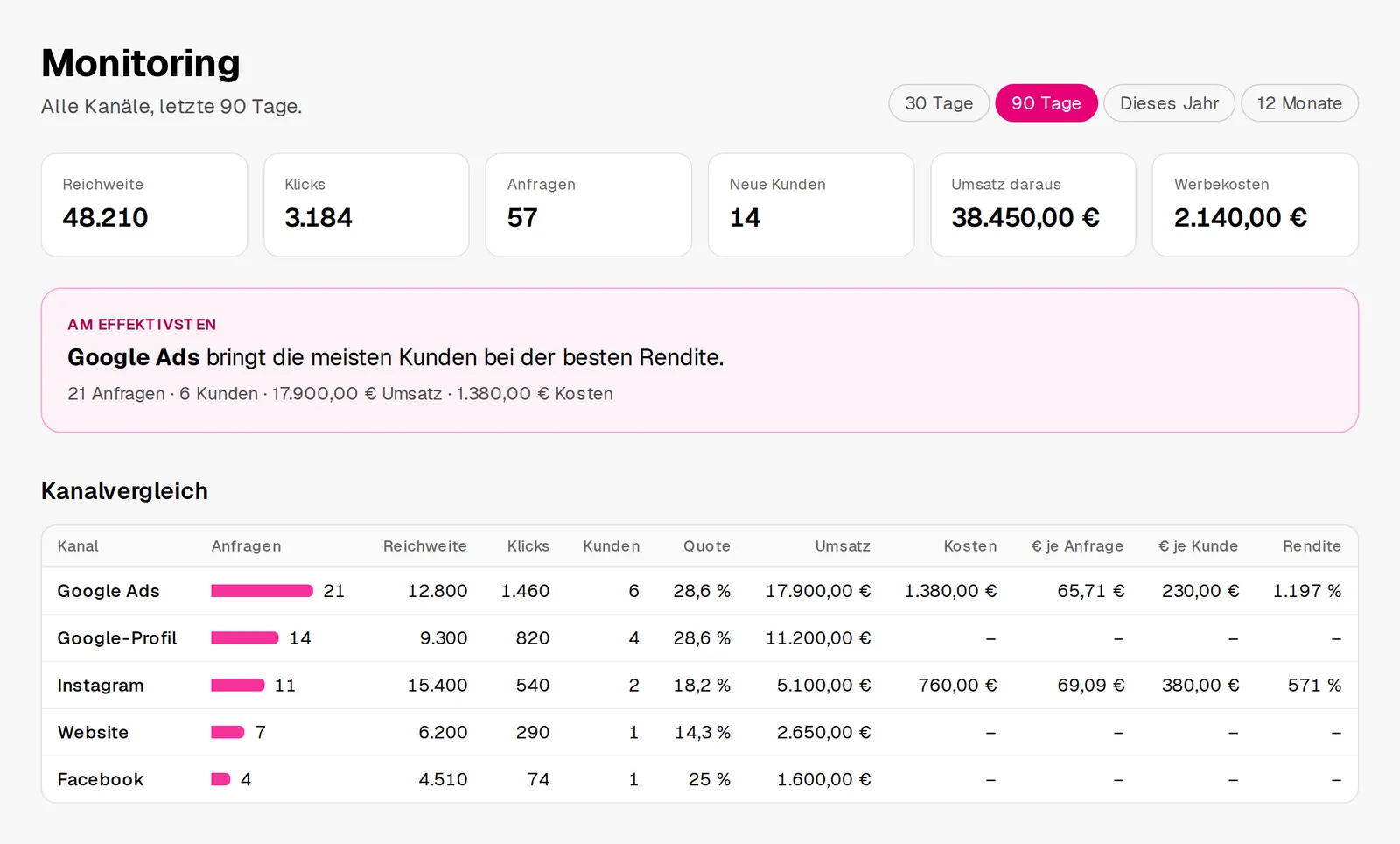Select the Instagram channel name
Screen dimensions: 1400x844
point(101,686)
